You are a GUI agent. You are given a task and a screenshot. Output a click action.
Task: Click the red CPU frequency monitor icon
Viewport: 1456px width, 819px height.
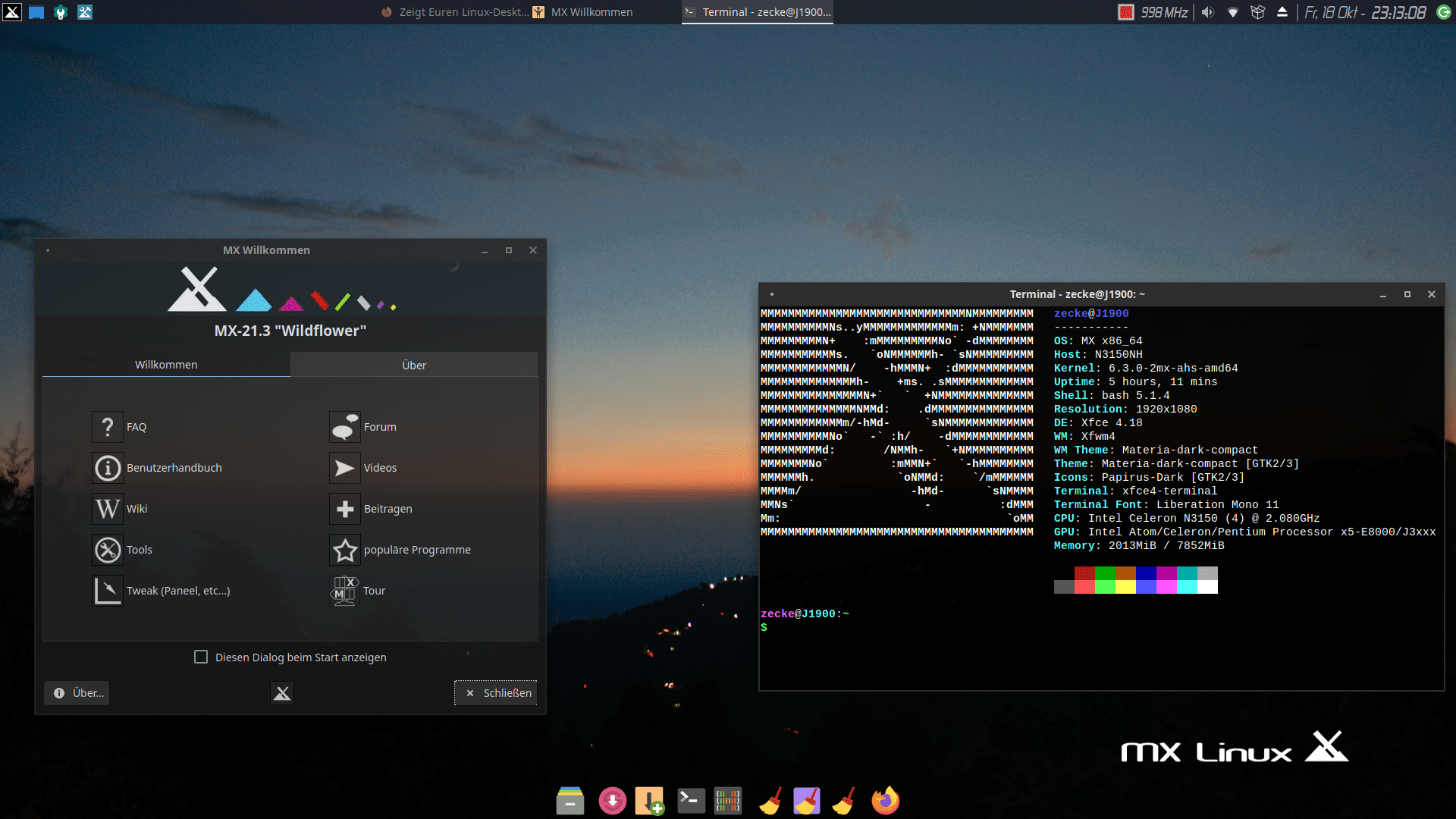[1126, 12]
